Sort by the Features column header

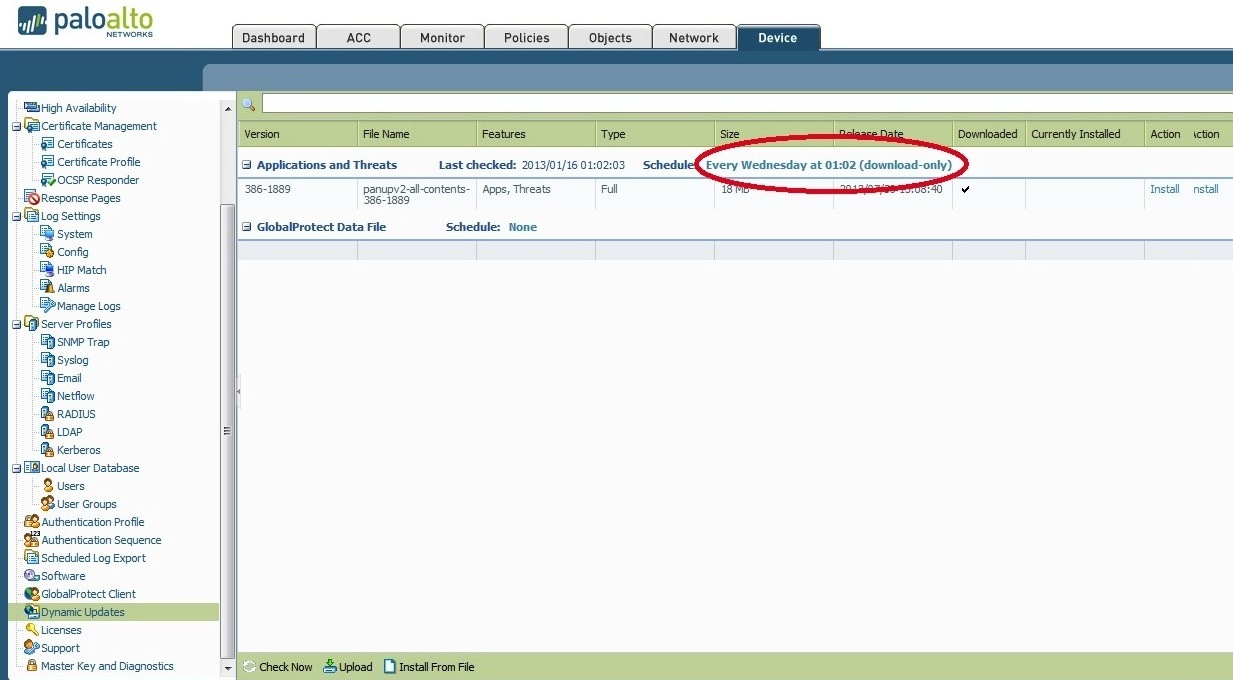(535, 134)
